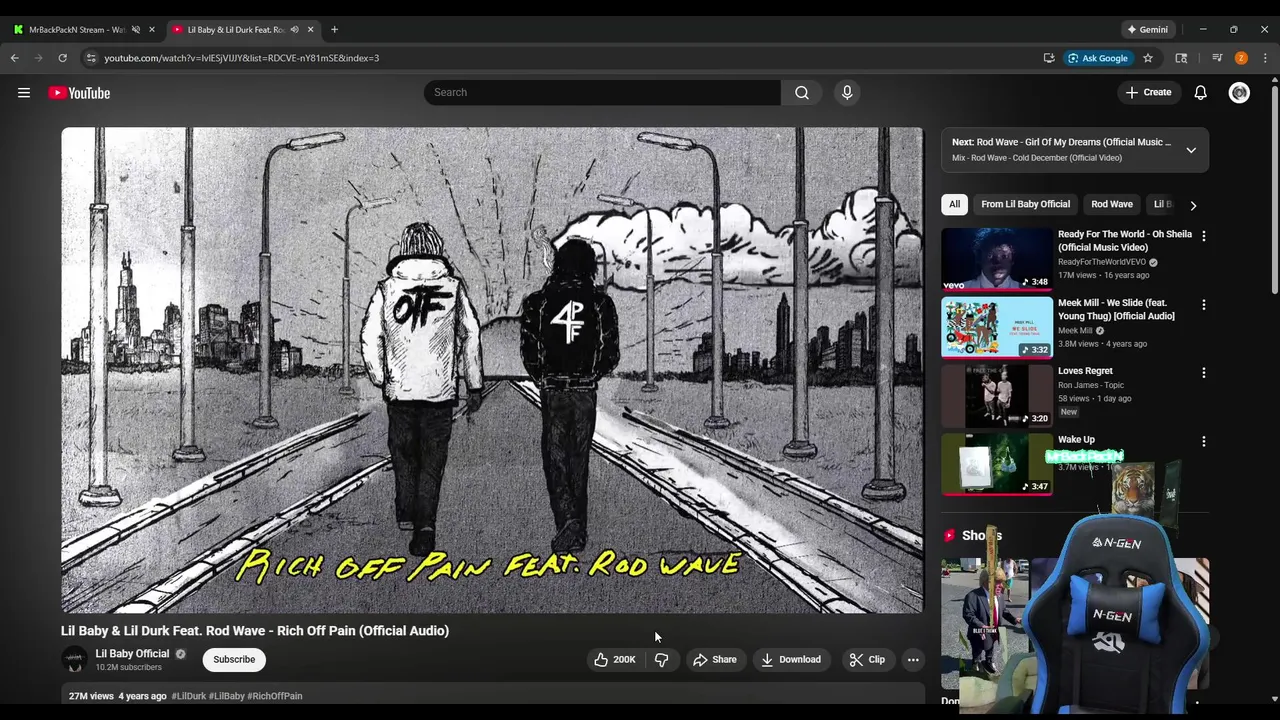The width and height of the screenshot is (1280, 720).
Task: Open Meek Mill We Slide thumbnail
Action: 997,327
